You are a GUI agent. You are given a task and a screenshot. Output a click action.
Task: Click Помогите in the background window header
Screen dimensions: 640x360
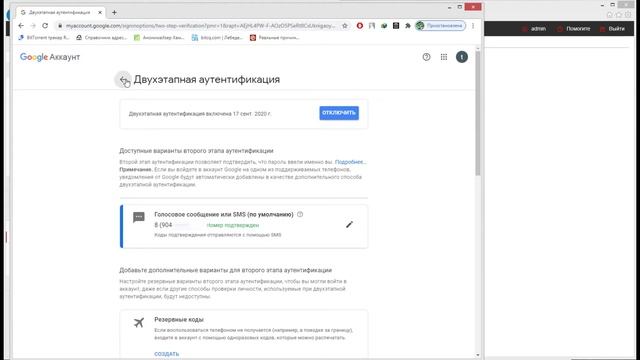tap(574, 29)
